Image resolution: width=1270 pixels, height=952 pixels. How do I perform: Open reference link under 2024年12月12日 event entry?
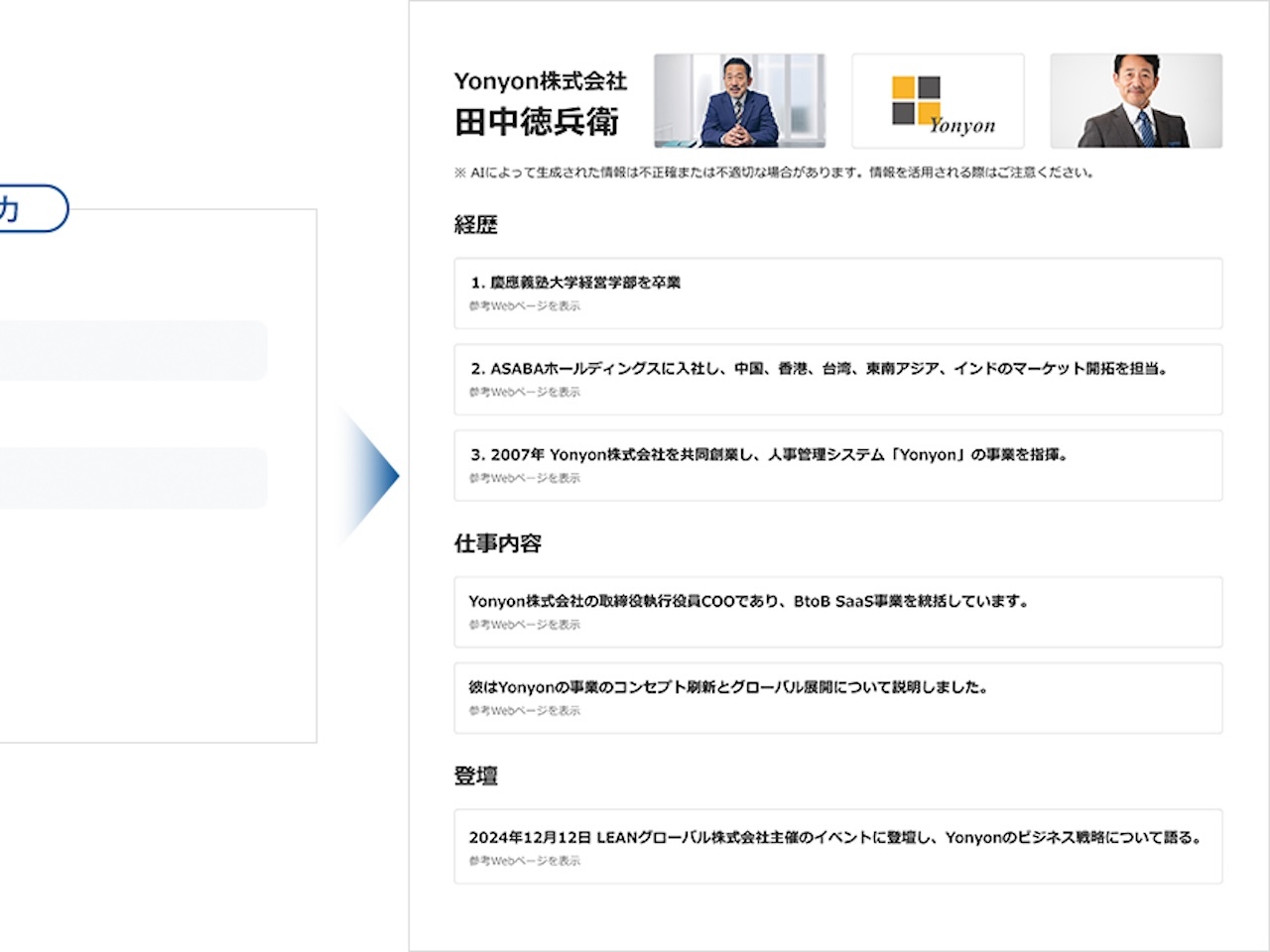tap(525, 861)
